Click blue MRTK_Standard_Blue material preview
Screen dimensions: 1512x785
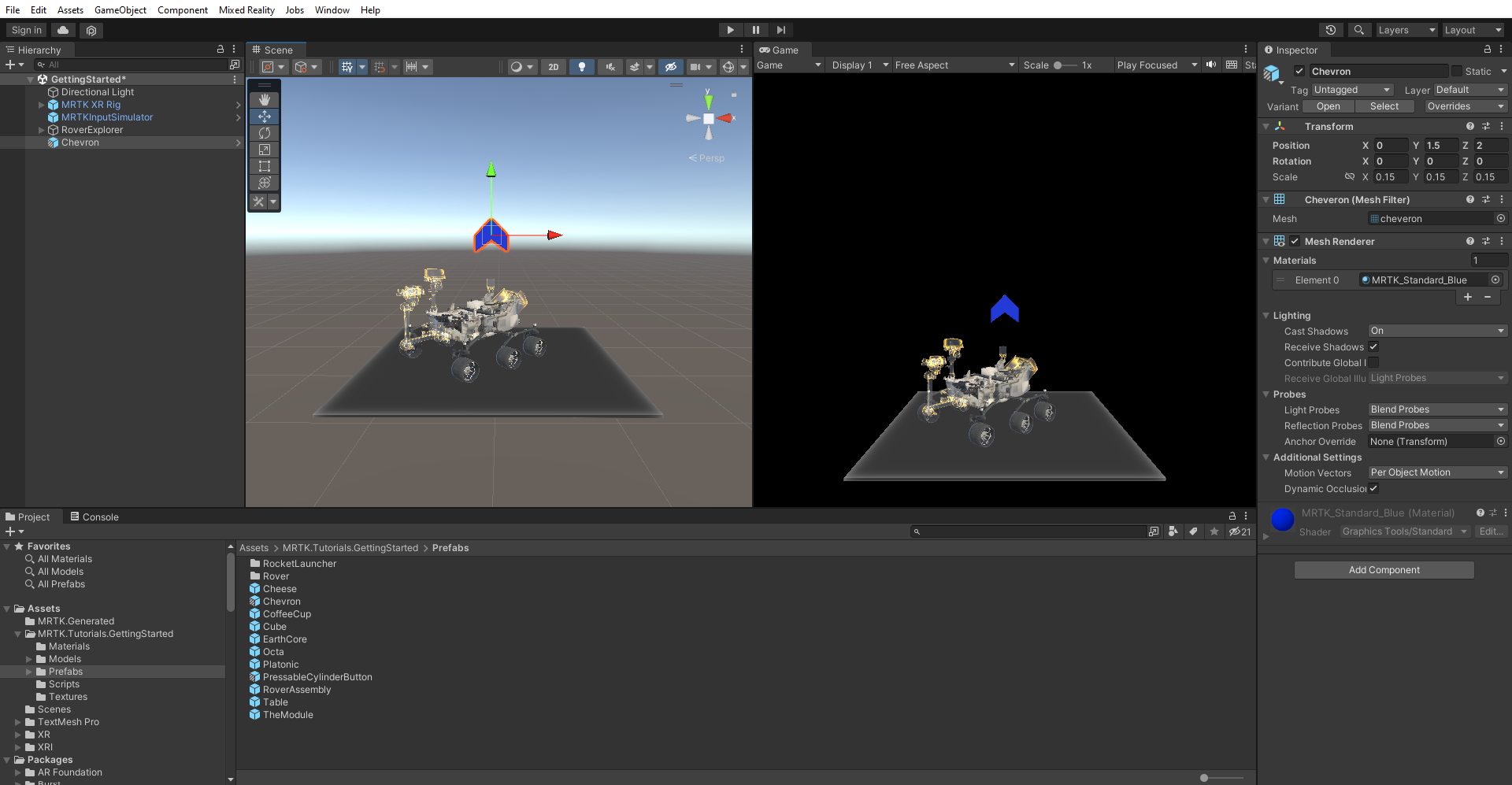1283,520
